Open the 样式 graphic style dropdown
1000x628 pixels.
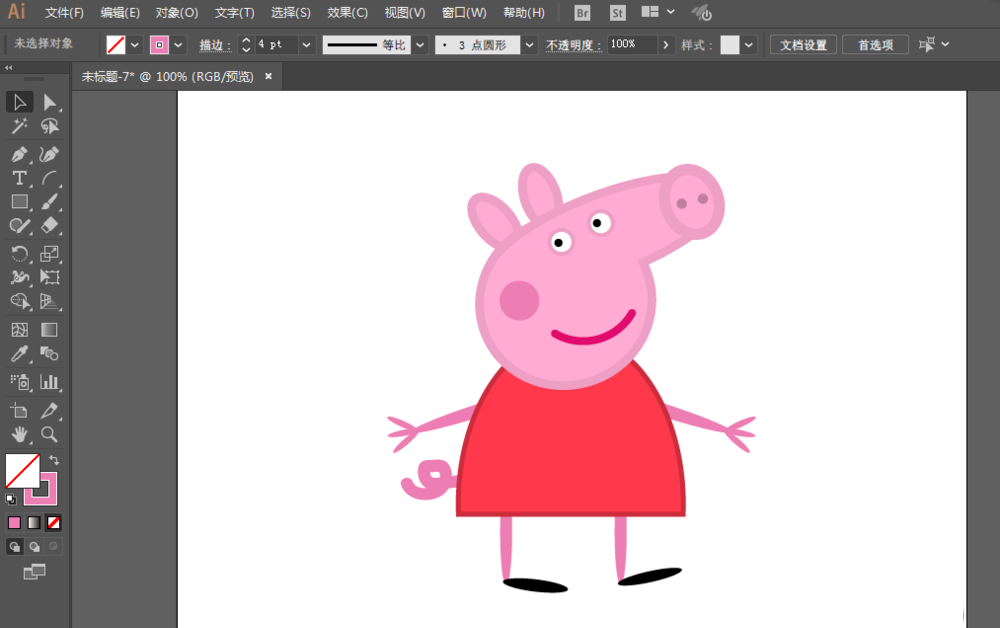click(749, 45)
